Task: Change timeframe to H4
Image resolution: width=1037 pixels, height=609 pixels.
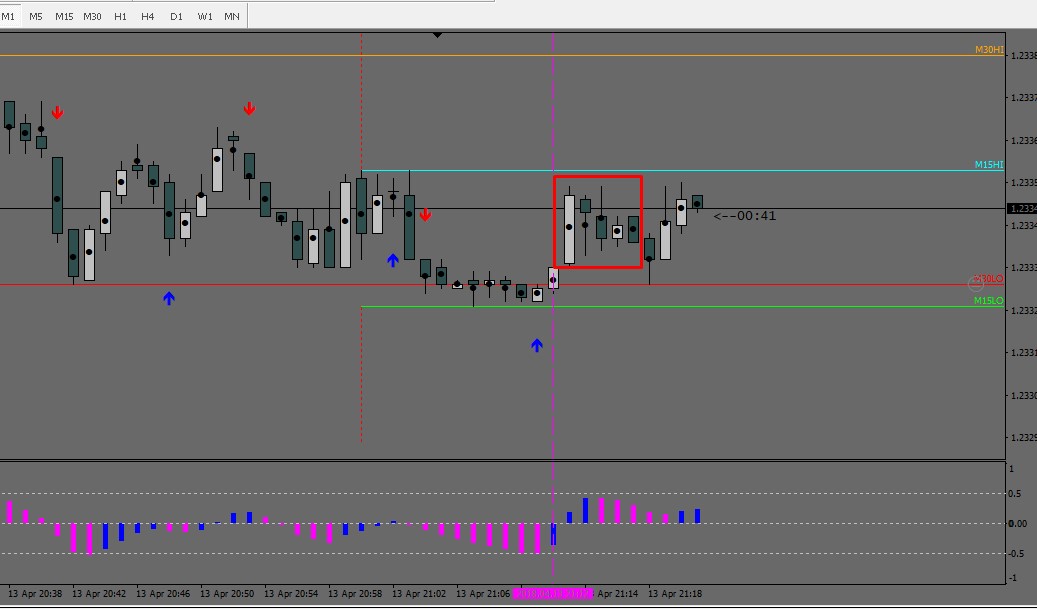Action: click(x=147, y=17)
